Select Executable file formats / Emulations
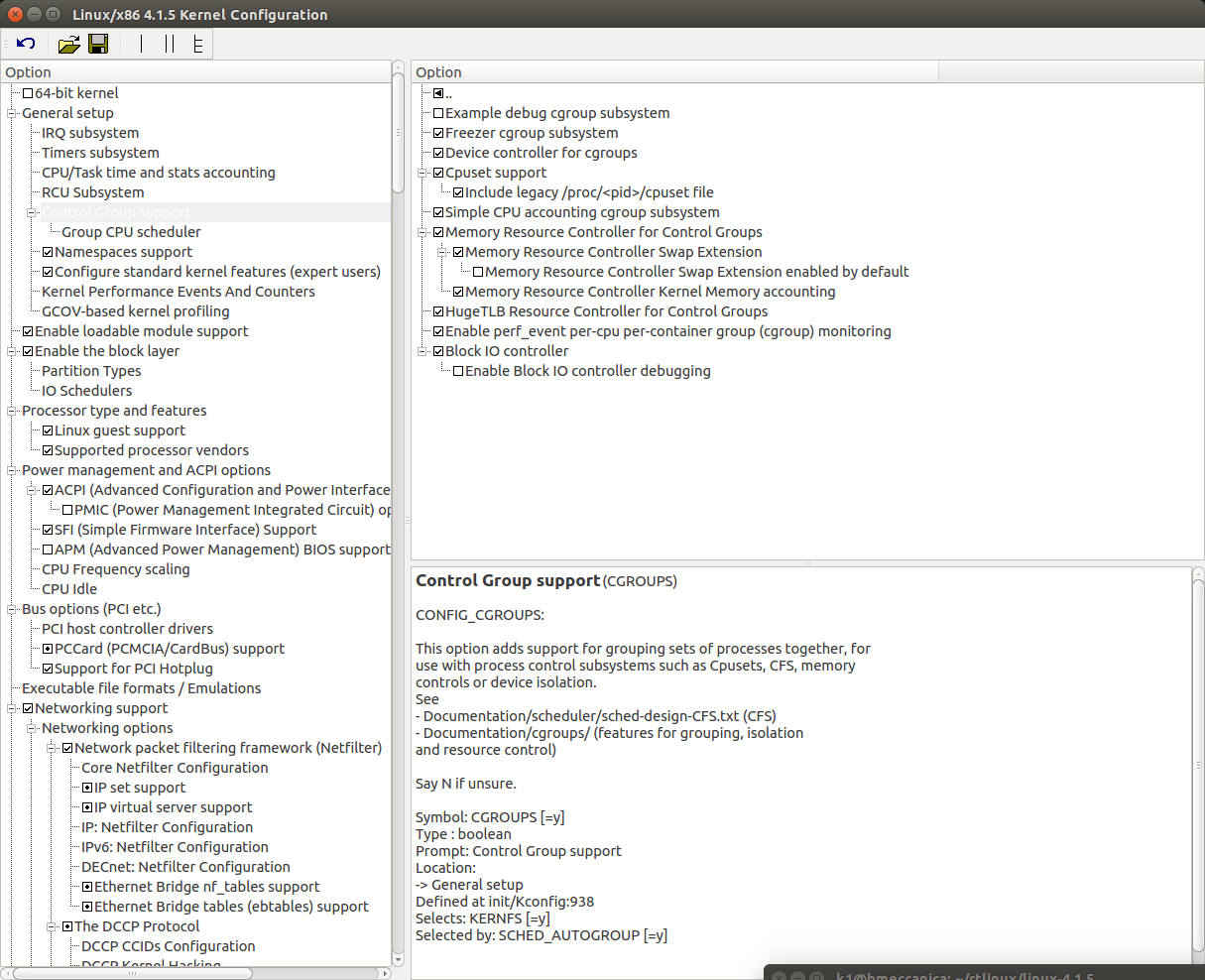Viewport: 1205px width, 980px height. pyautogui.click(x=142, y=688)
